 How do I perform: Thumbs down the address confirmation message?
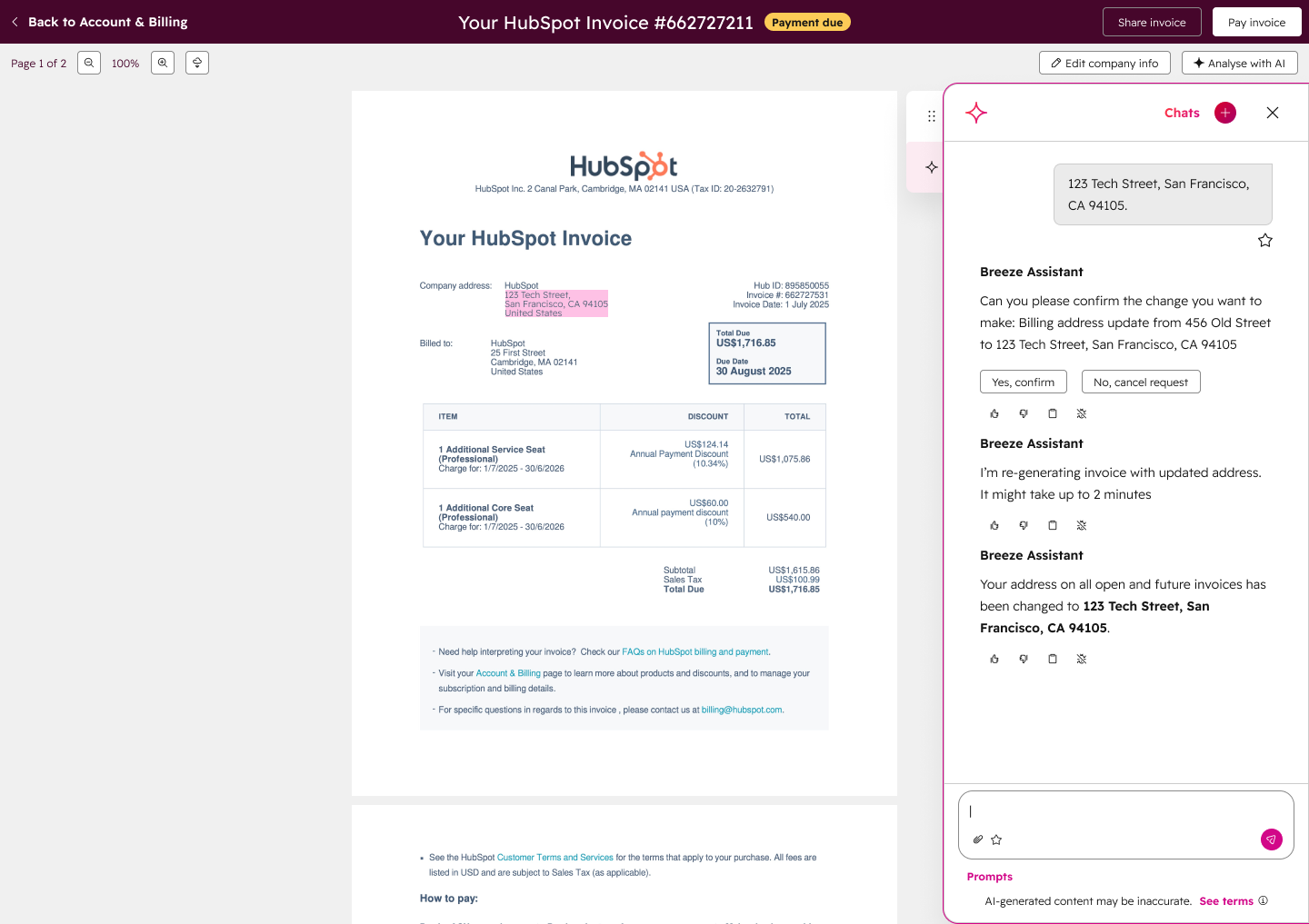(1024, 413)
